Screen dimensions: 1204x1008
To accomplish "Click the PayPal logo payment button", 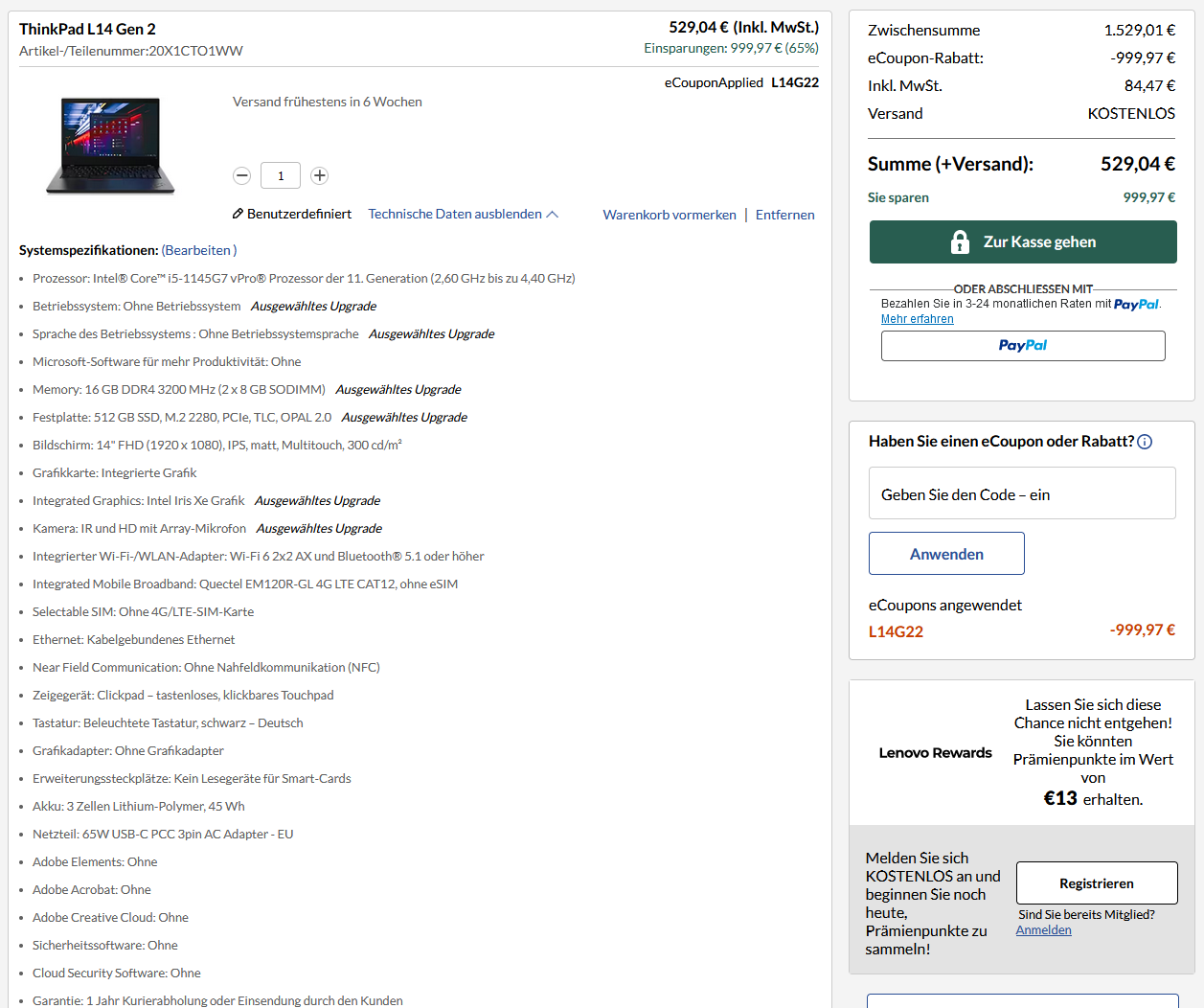I will tap(1022, 346).
